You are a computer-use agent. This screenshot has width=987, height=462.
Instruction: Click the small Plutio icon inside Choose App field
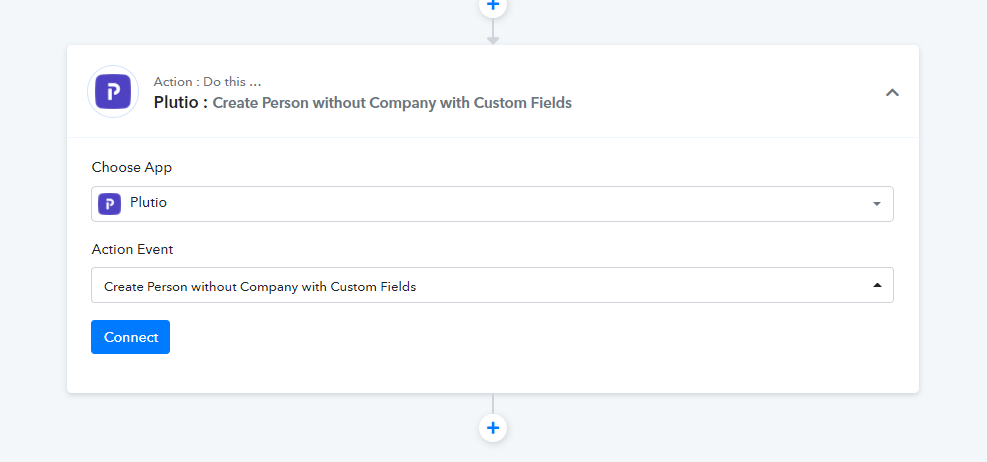pos(110,204)
